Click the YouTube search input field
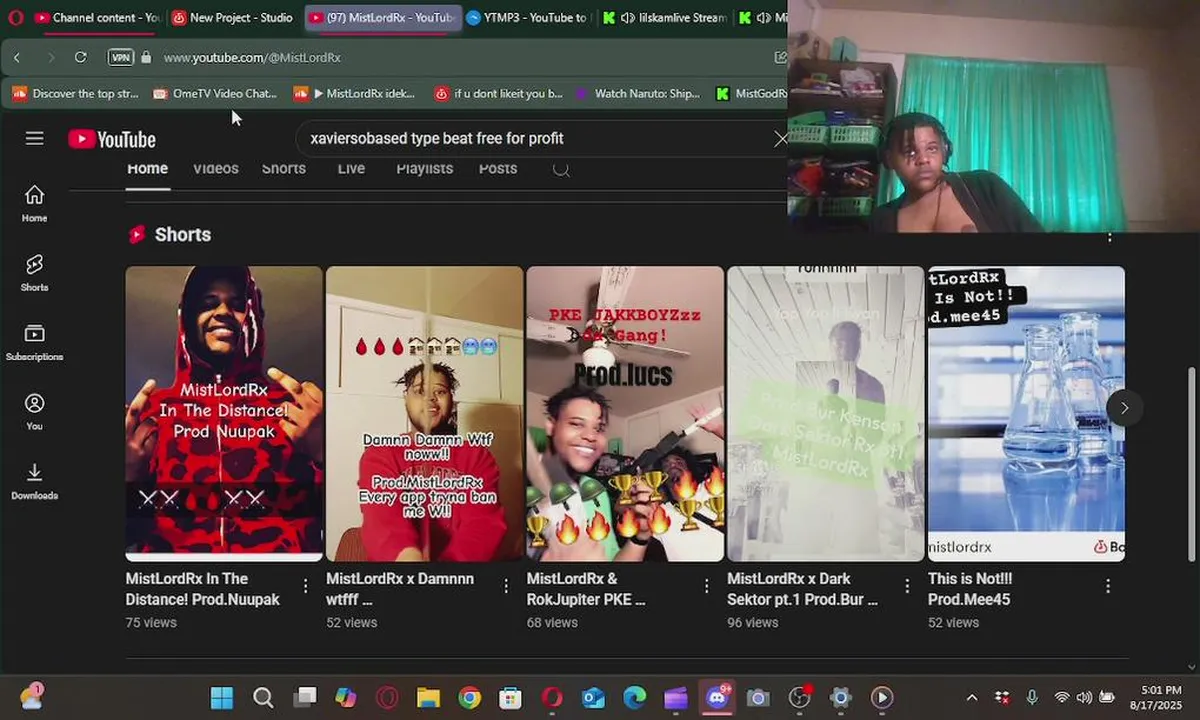This screenshot has width=1200, height=720. coord(535,139)
